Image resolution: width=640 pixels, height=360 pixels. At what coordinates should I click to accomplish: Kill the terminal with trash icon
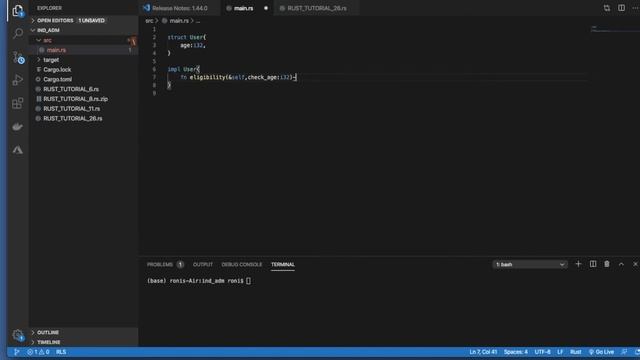[607, 264]
